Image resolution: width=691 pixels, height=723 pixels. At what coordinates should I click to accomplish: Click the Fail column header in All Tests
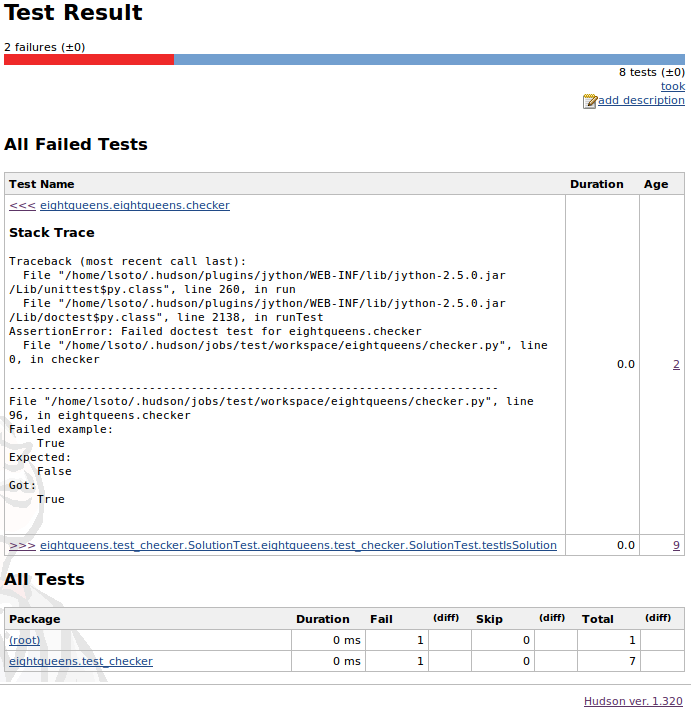[x=381, y=619]
